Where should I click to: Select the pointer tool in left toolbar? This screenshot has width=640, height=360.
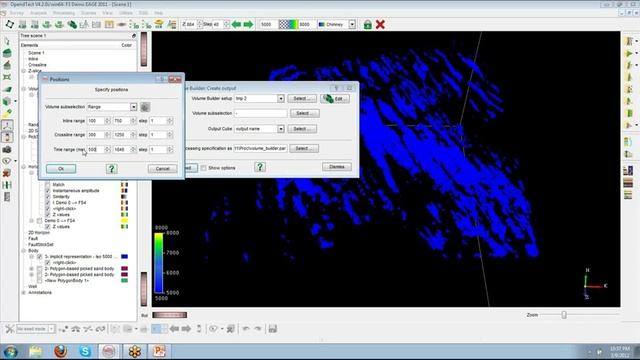(x=7, y=41)
